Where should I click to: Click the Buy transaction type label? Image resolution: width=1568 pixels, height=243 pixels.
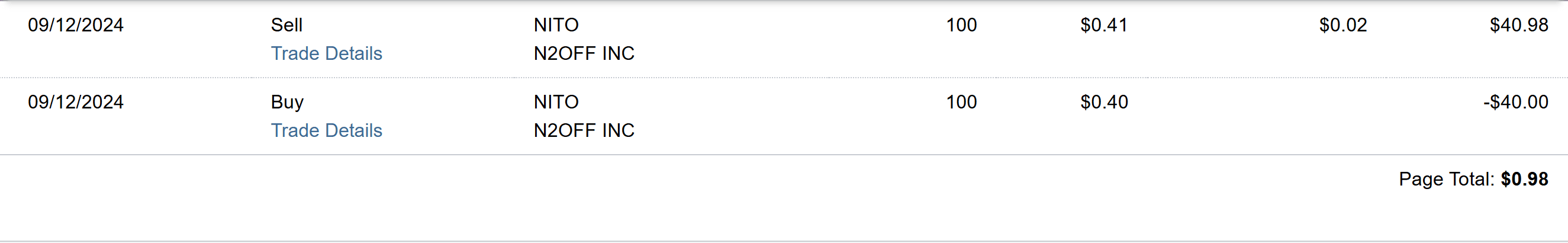click(x=286, y=102)
